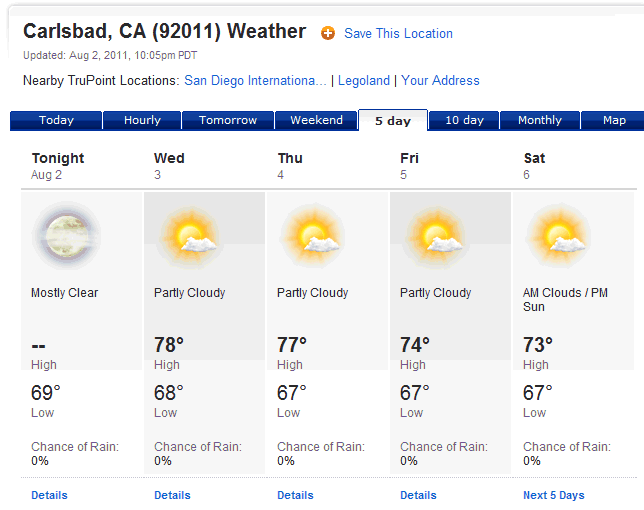
Task: Open San Diego International TruPoint location
Action: [x=255, y=80]
